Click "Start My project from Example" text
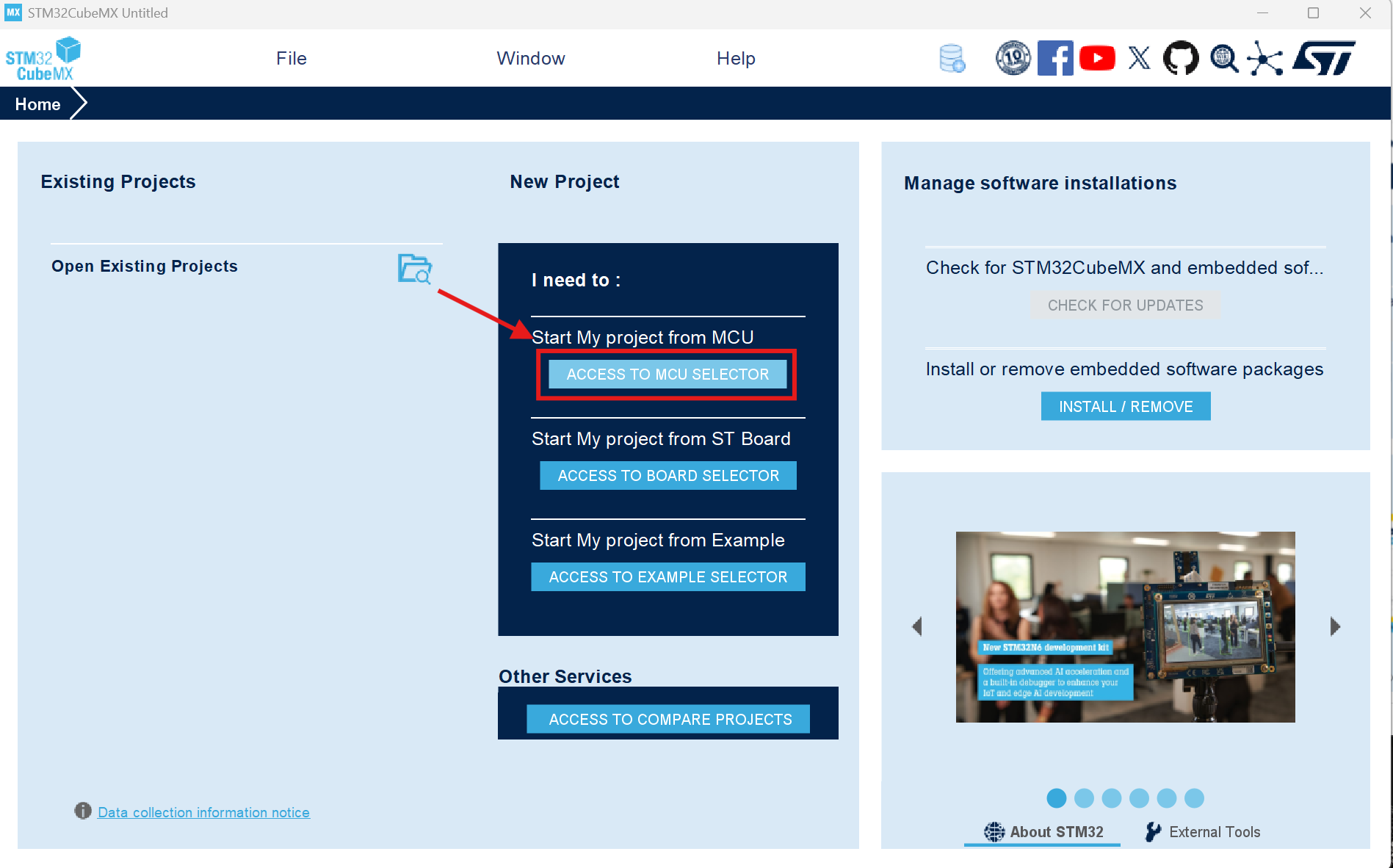Image resolution: width=1393 pixels, height=868 pixels. pyautogui.click(x=658, y=540)
